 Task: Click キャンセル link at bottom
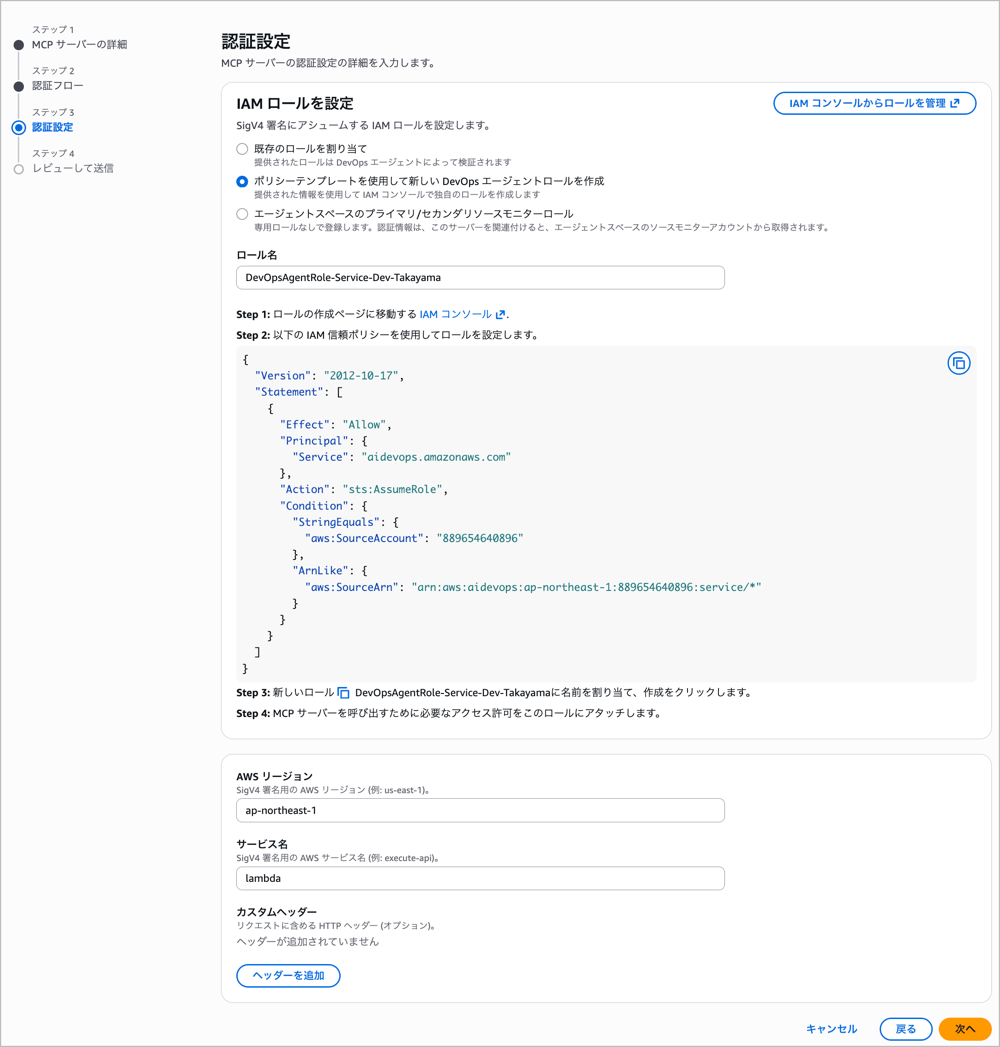(831, 1029)
